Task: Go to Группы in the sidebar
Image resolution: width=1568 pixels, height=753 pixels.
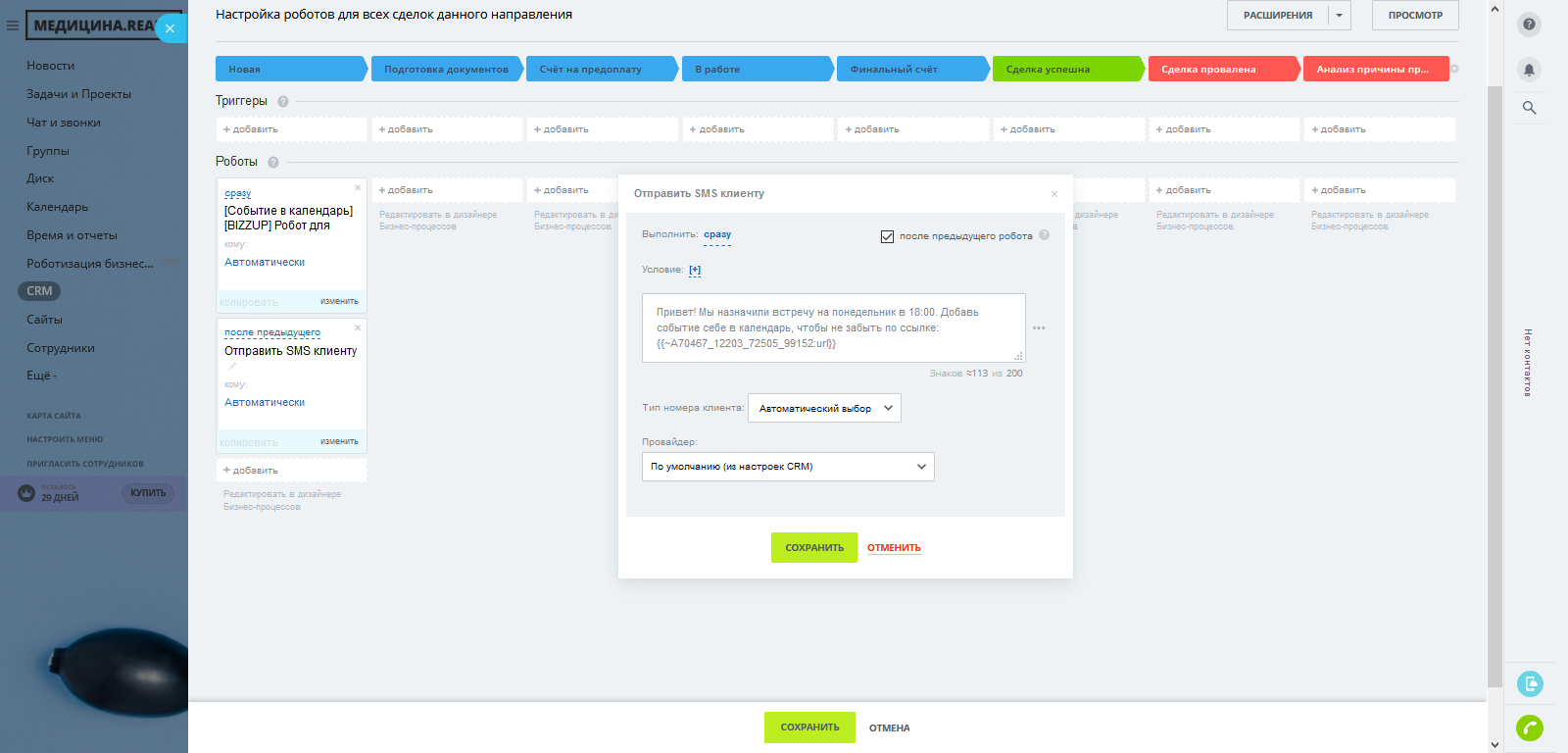Action: tap(48, 151)
